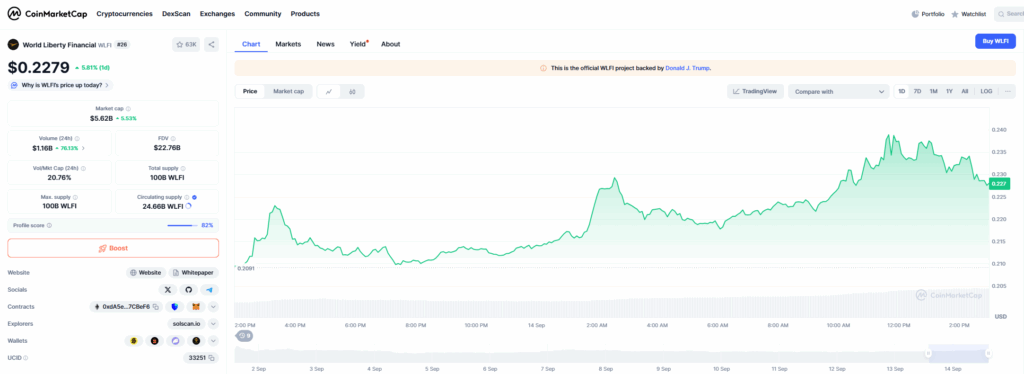This screenshot has width=1024, height=374.
Task: Set chart range to 1D
Action: [902, 91]
